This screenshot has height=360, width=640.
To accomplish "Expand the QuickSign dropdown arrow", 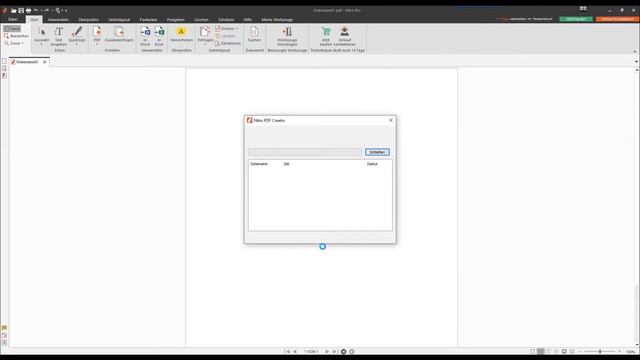I will tap(77, 44).
